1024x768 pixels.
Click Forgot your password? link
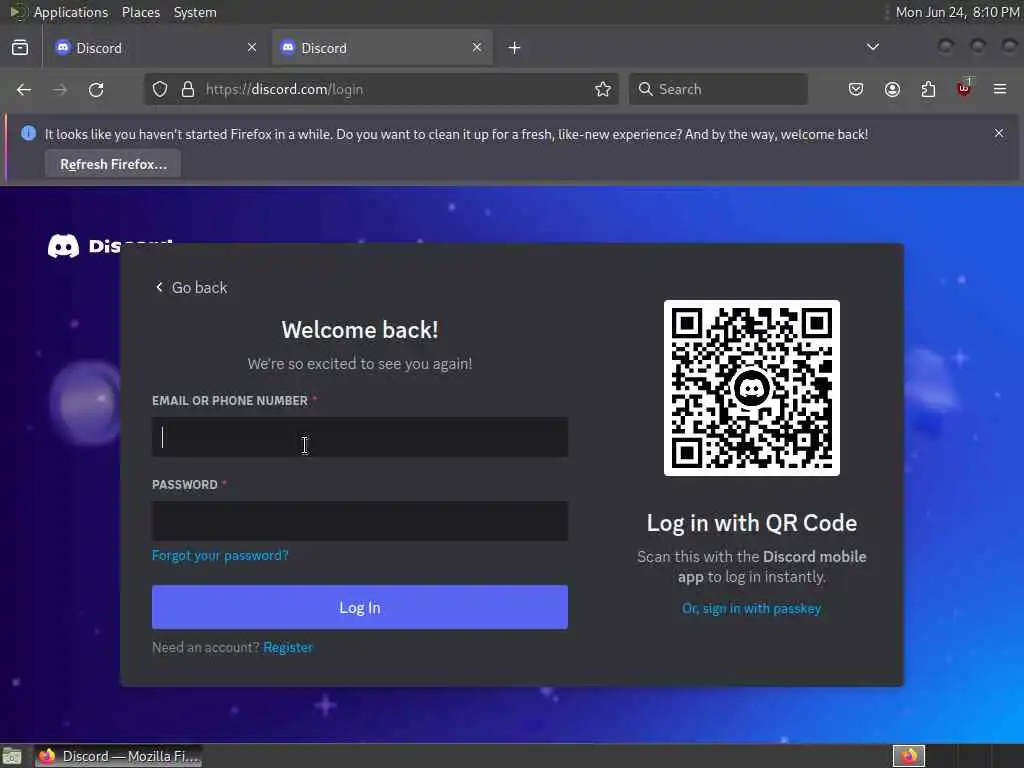click(x=220, y=555)
